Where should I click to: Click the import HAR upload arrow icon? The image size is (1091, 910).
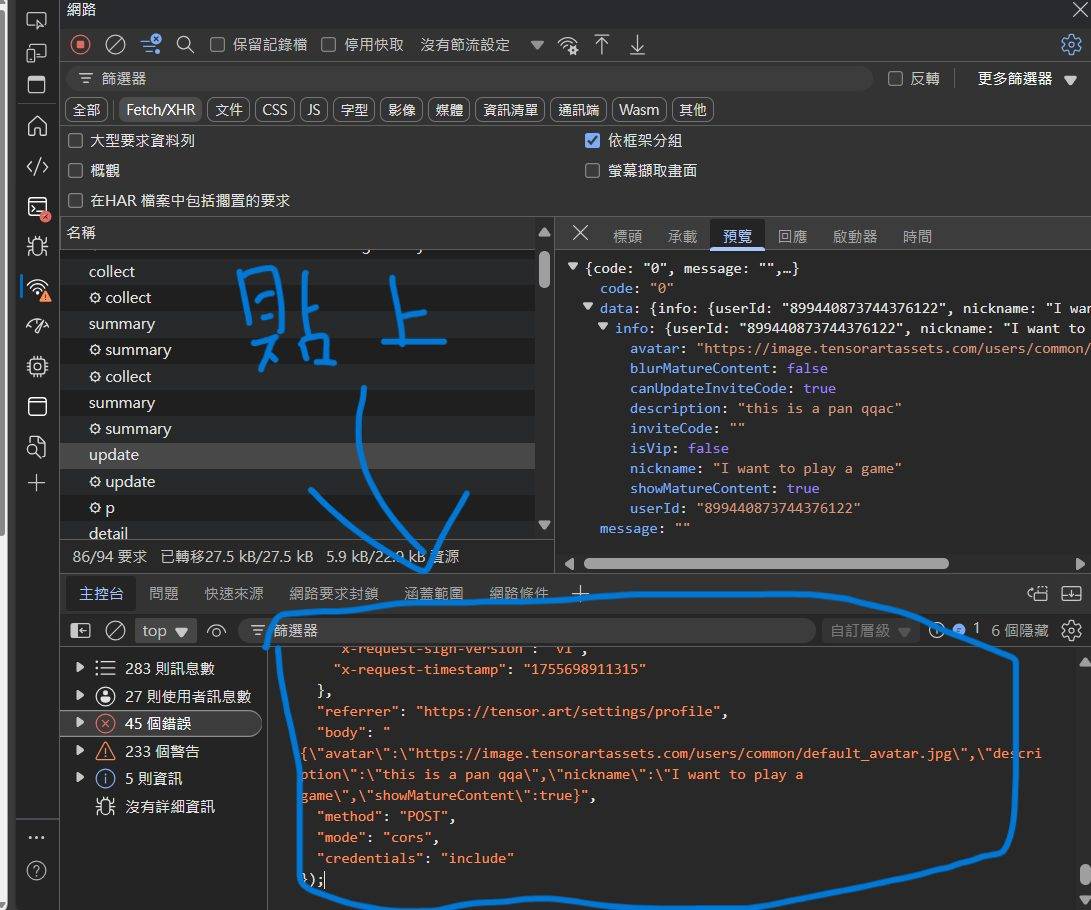pyautogui.click(x=602, y=44)
